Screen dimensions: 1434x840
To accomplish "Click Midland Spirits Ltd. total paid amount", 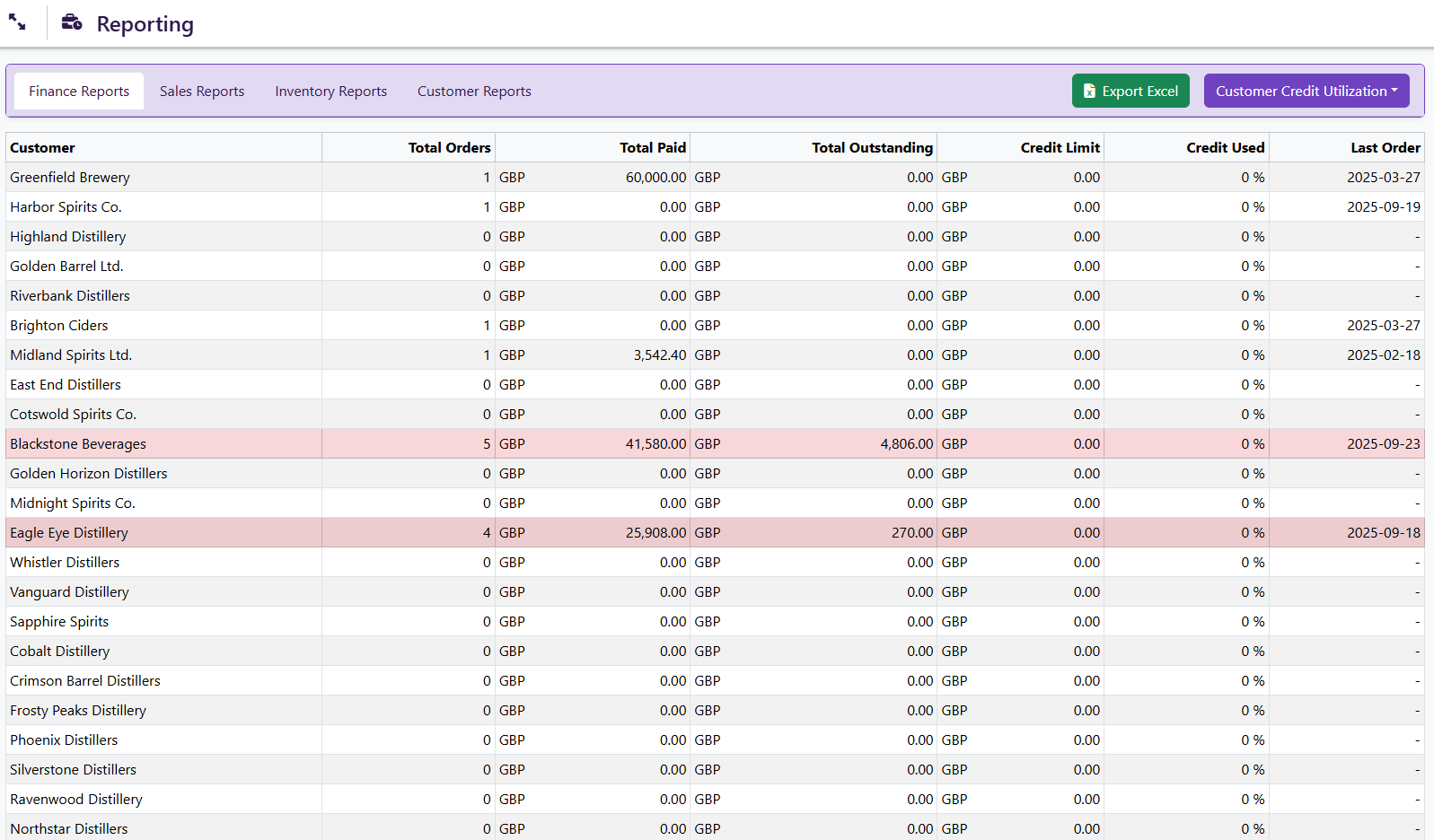I will pos(659,354).
